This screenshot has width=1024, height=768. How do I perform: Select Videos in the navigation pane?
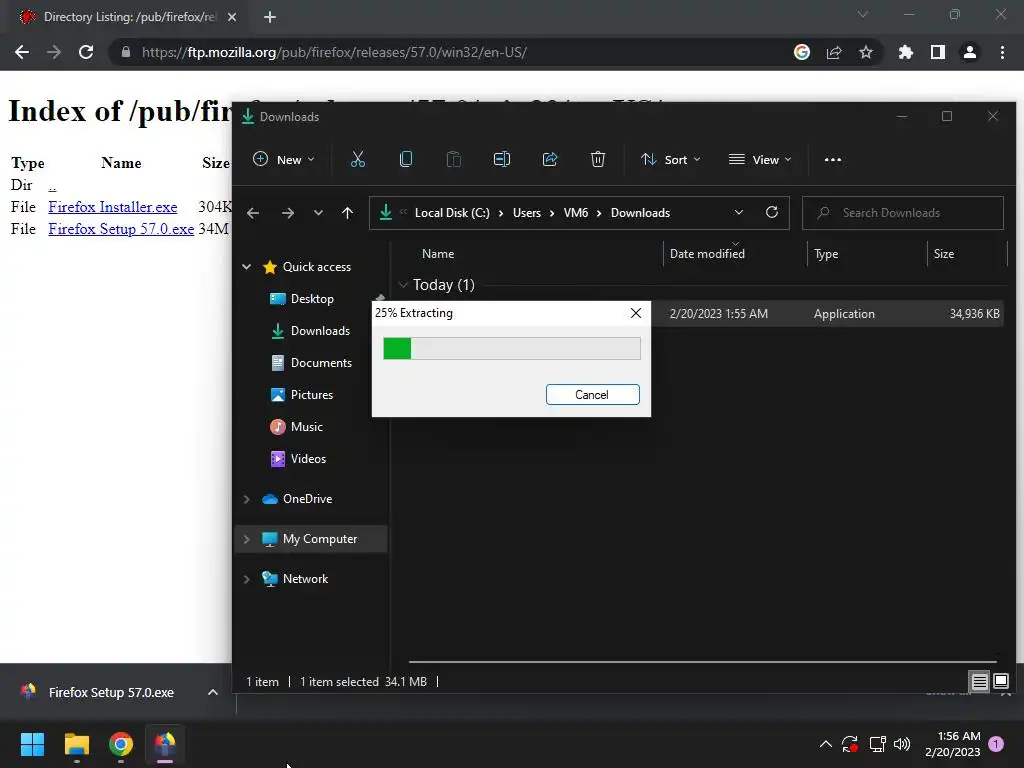coord(308,458)
